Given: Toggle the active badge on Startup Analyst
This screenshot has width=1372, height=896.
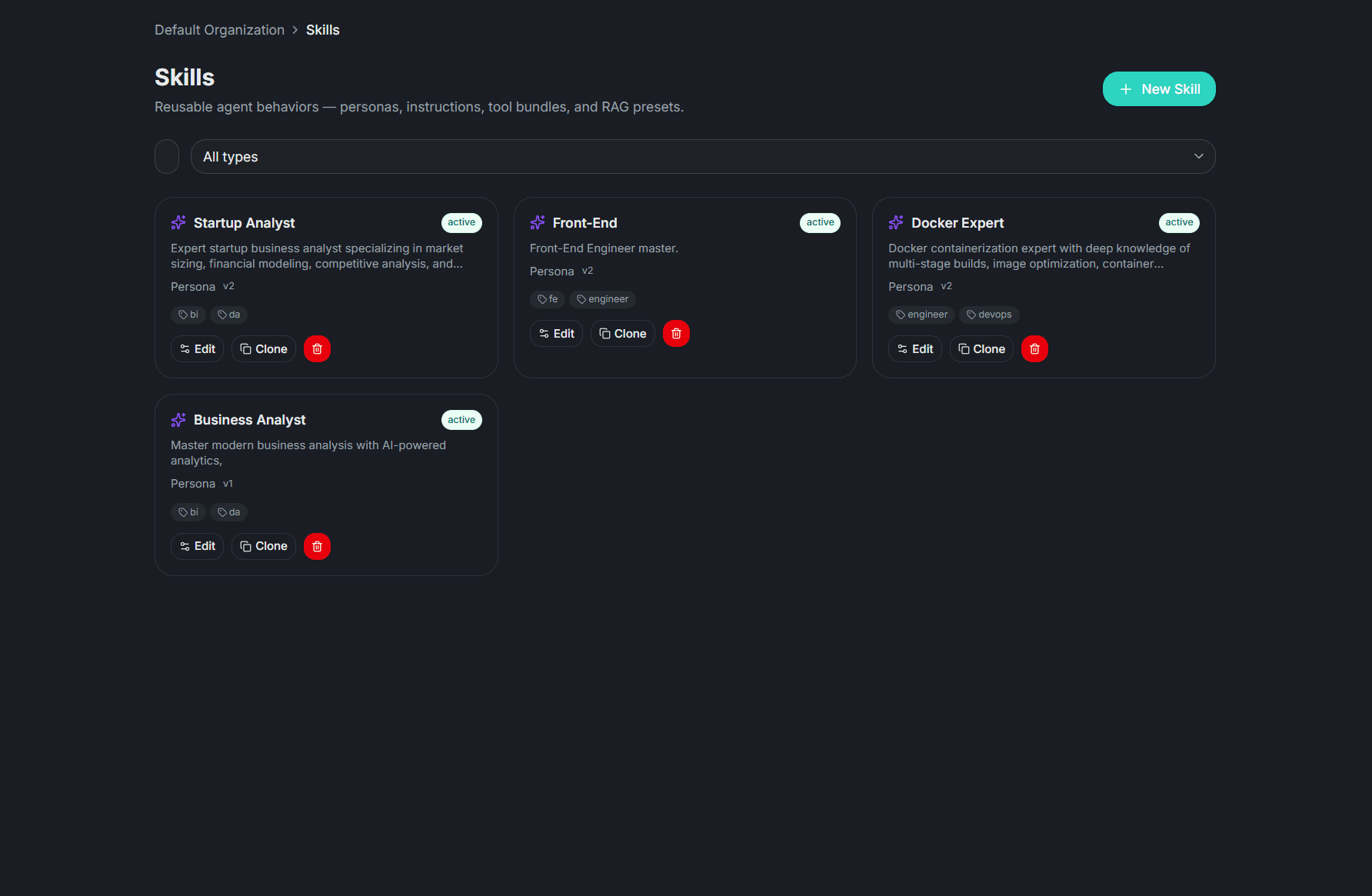Looking at the screenshot, I should point(461,222).
